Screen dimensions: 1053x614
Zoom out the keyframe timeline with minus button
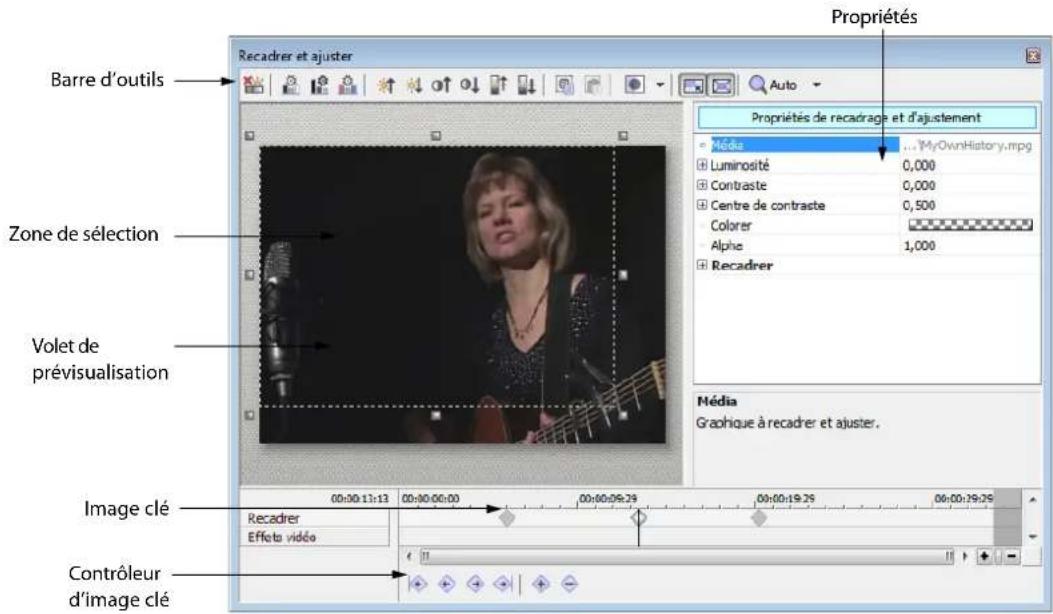1011,556
